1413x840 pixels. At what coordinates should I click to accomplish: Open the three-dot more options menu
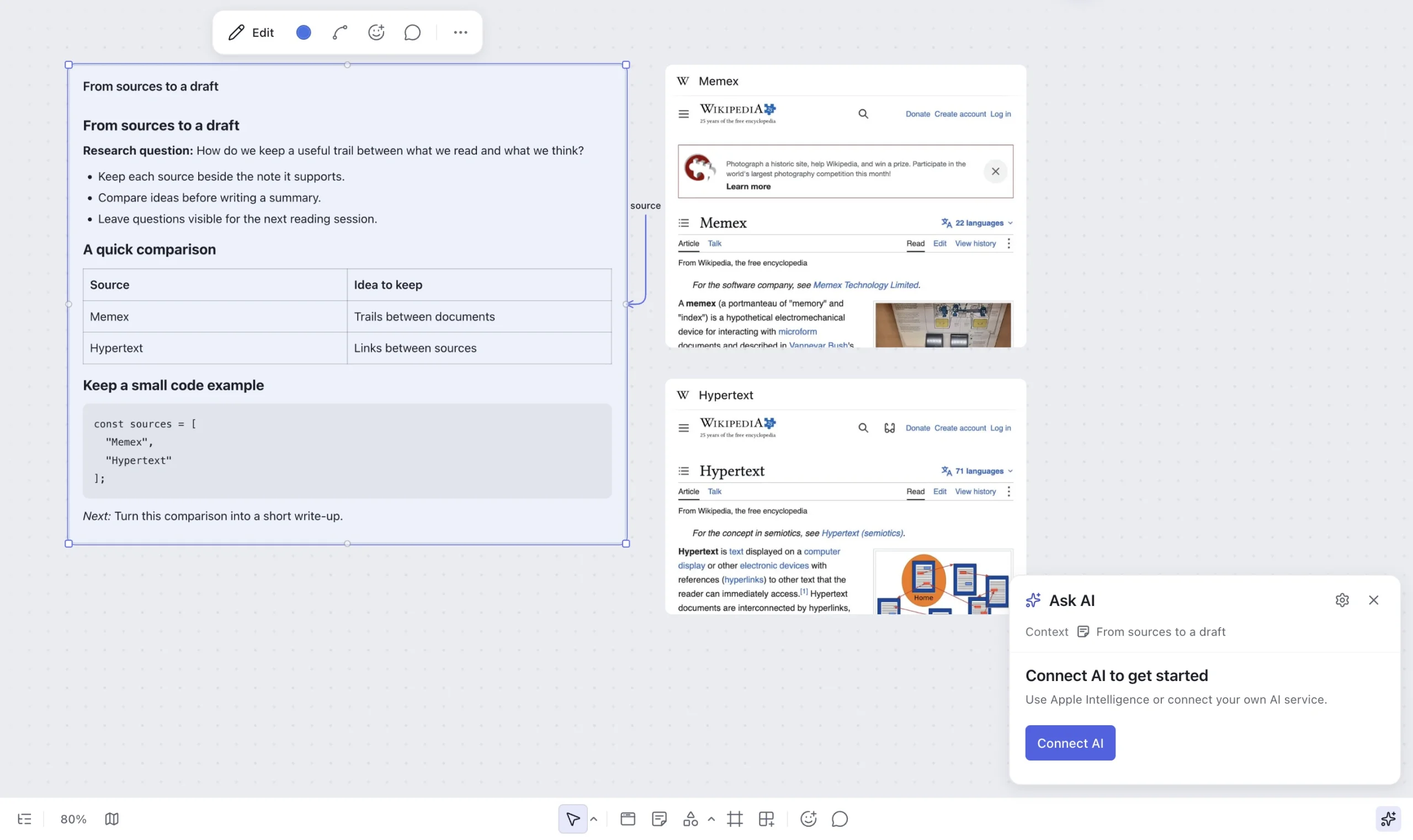[460, 32]
